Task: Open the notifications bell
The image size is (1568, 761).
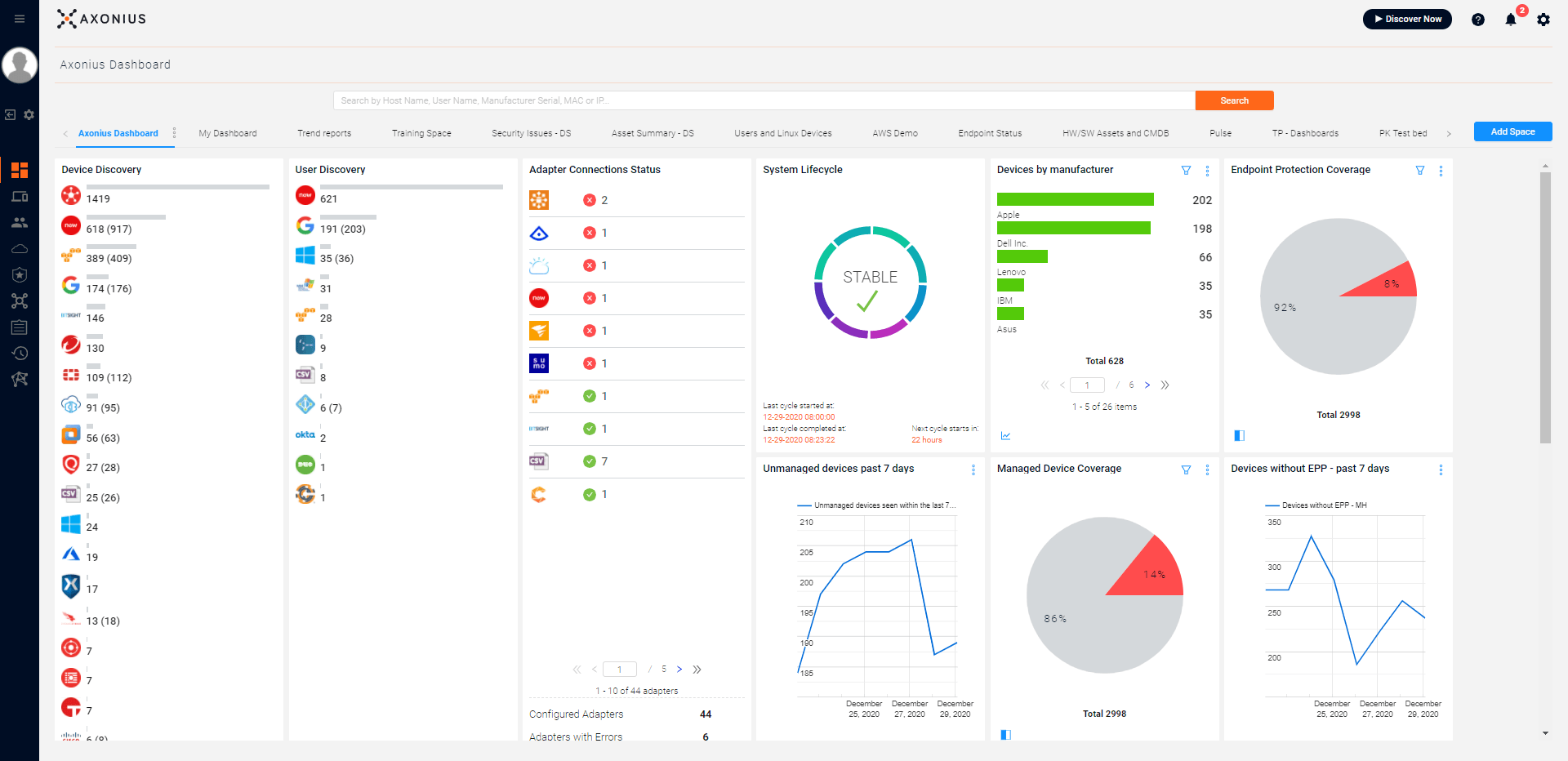Action: (x=1511, y=20)
